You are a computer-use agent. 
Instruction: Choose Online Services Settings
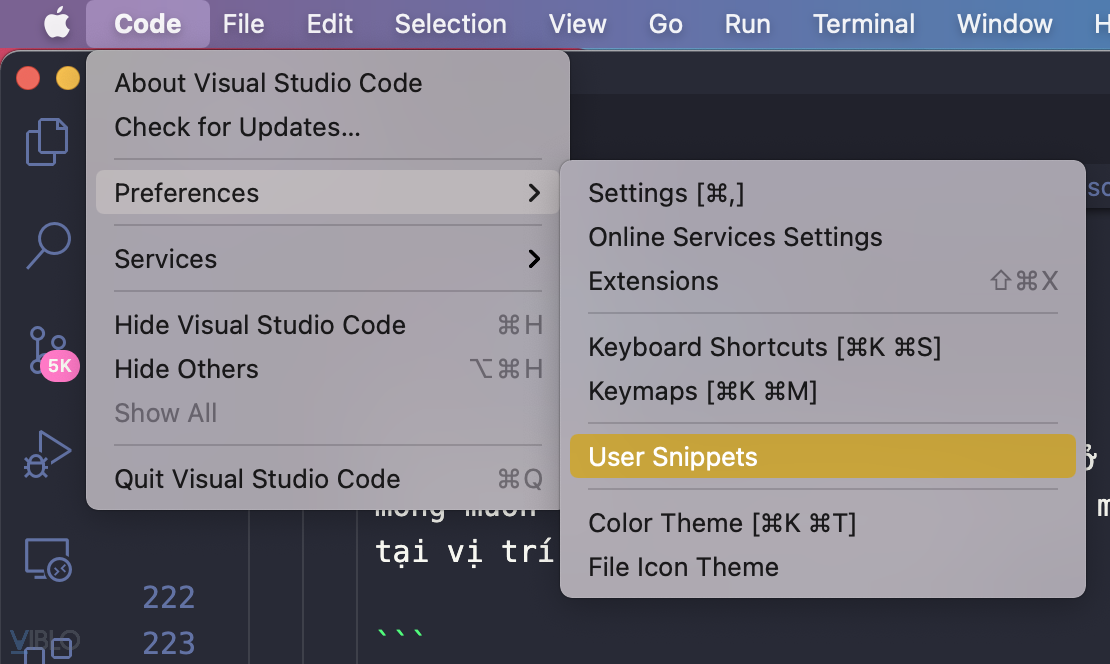click(x=735, y=237)
